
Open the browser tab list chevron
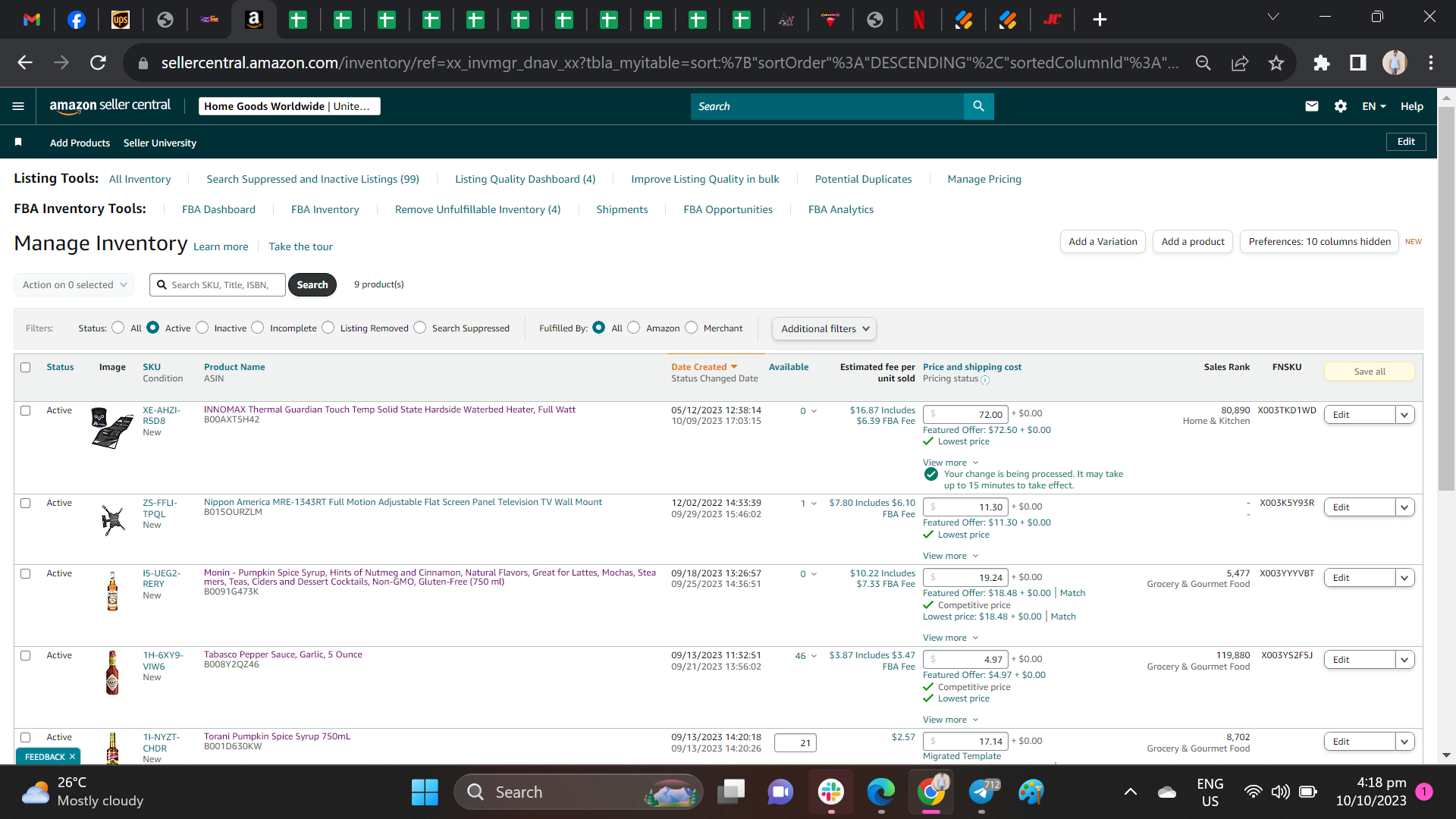coord(1273,17)
